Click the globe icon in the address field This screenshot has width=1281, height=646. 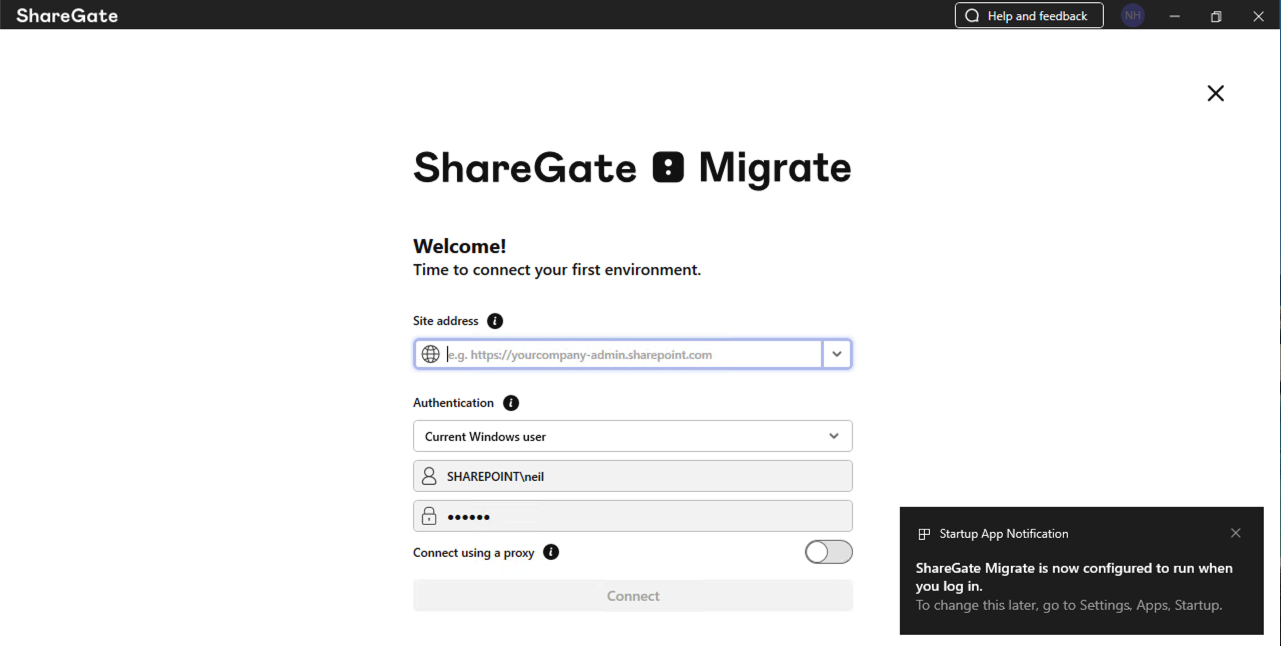tap(430, 354)
